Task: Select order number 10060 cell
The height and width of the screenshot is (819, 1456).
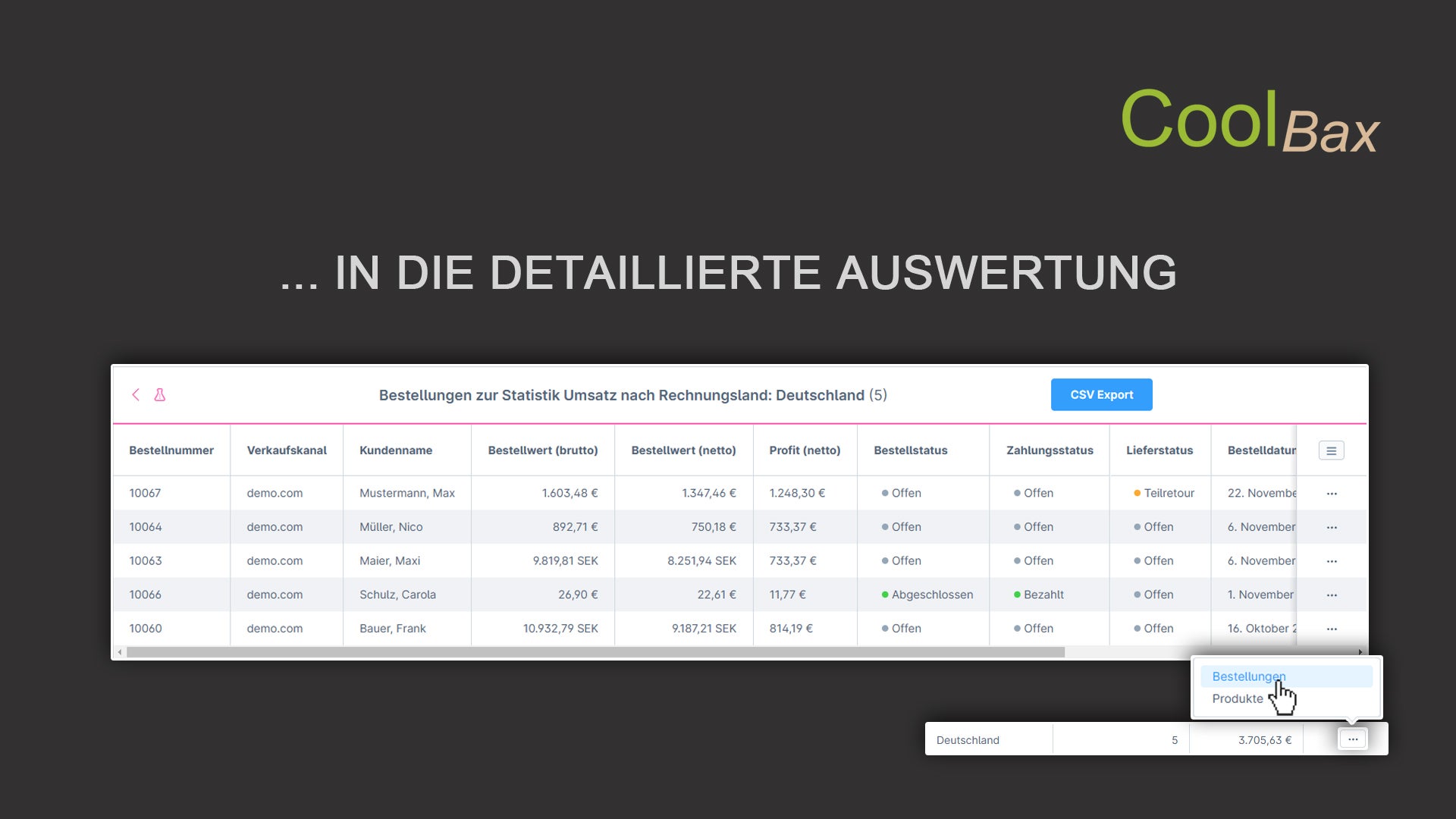Action: coord(145,629)
